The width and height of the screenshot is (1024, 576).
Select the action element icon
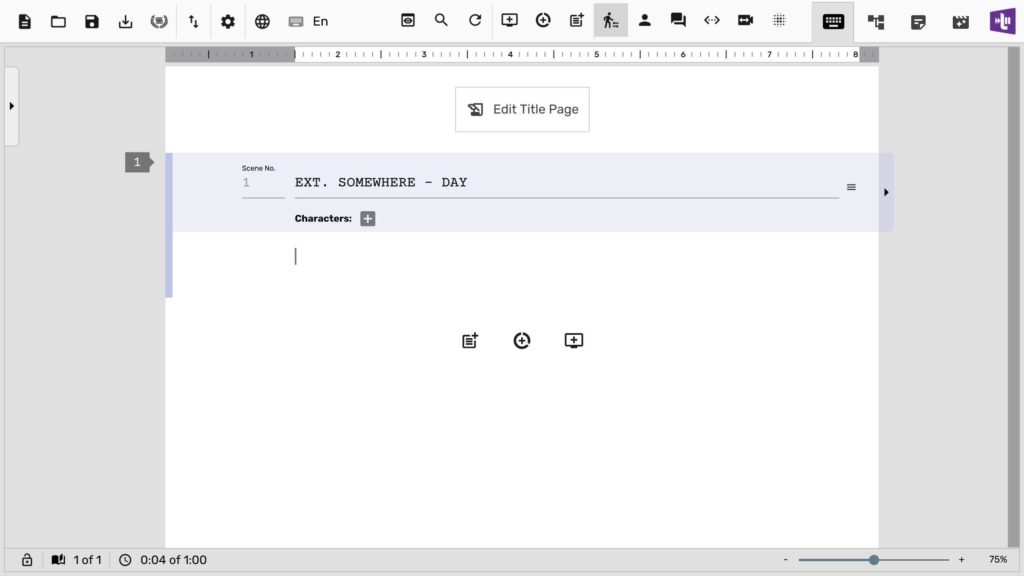(x=611, y=20)
